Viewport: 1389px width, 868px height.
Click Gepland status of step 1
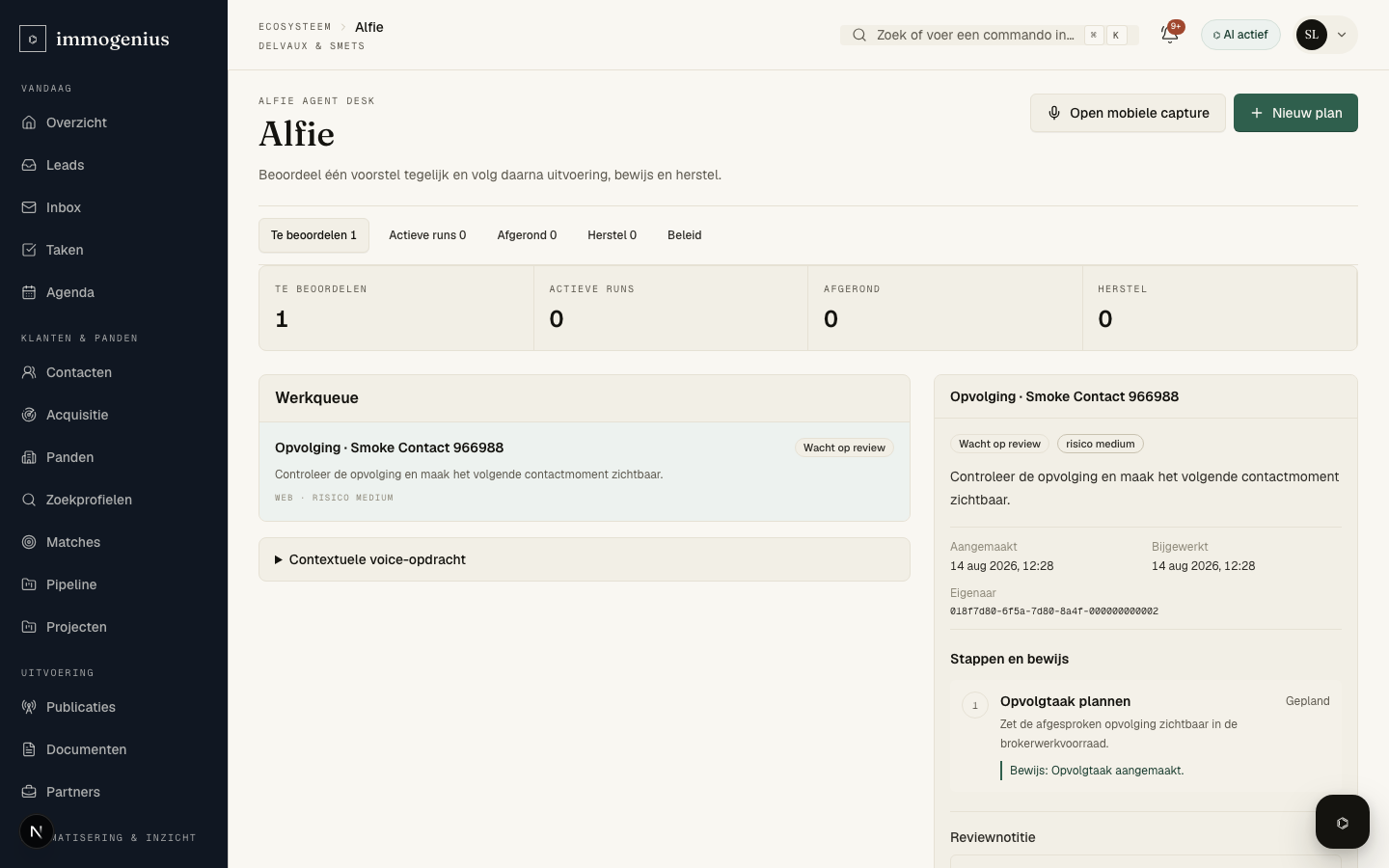point(1307,701)
